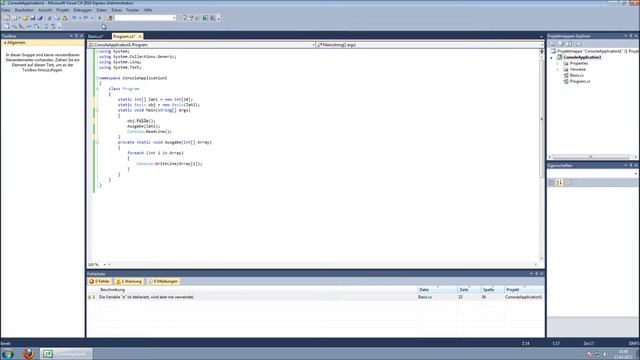Screen dimensions: 640x360
Task: Collapse the ConsoleApplication1 project node
Action: click(x=551, y=58)
